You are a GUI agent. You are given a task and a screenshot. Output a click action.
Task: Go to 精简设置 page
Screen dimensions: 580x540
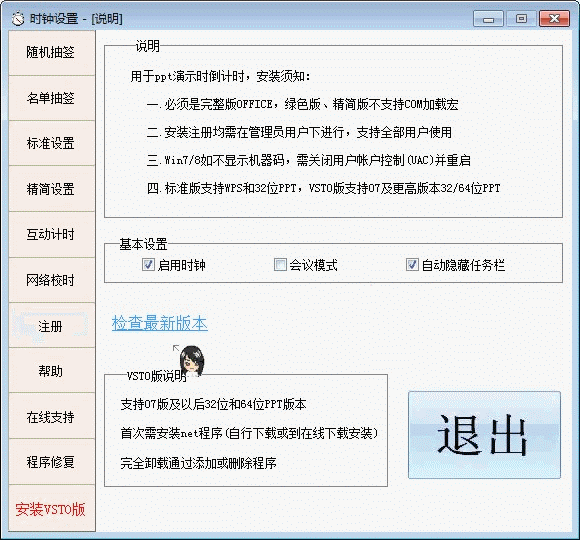click(51, 189)
